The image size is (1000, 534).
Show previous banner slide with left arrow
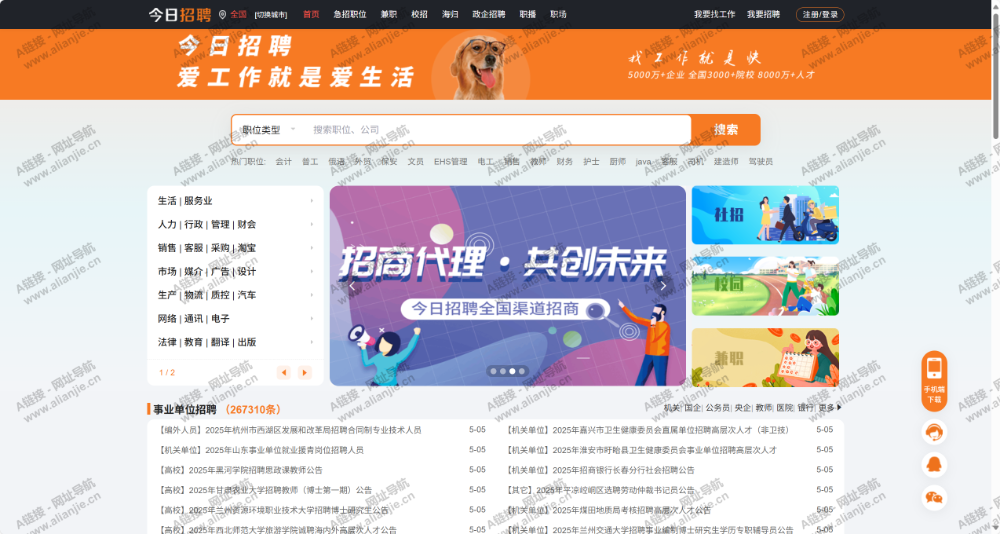pos(352,286)
